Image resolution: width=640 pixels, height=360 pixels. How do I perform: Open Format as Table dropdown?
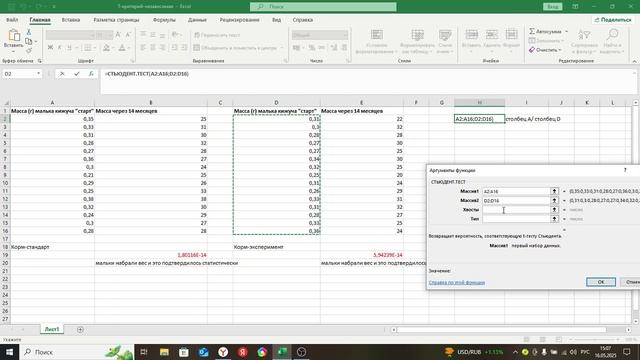pyautogui.click(x=417, y=42)
